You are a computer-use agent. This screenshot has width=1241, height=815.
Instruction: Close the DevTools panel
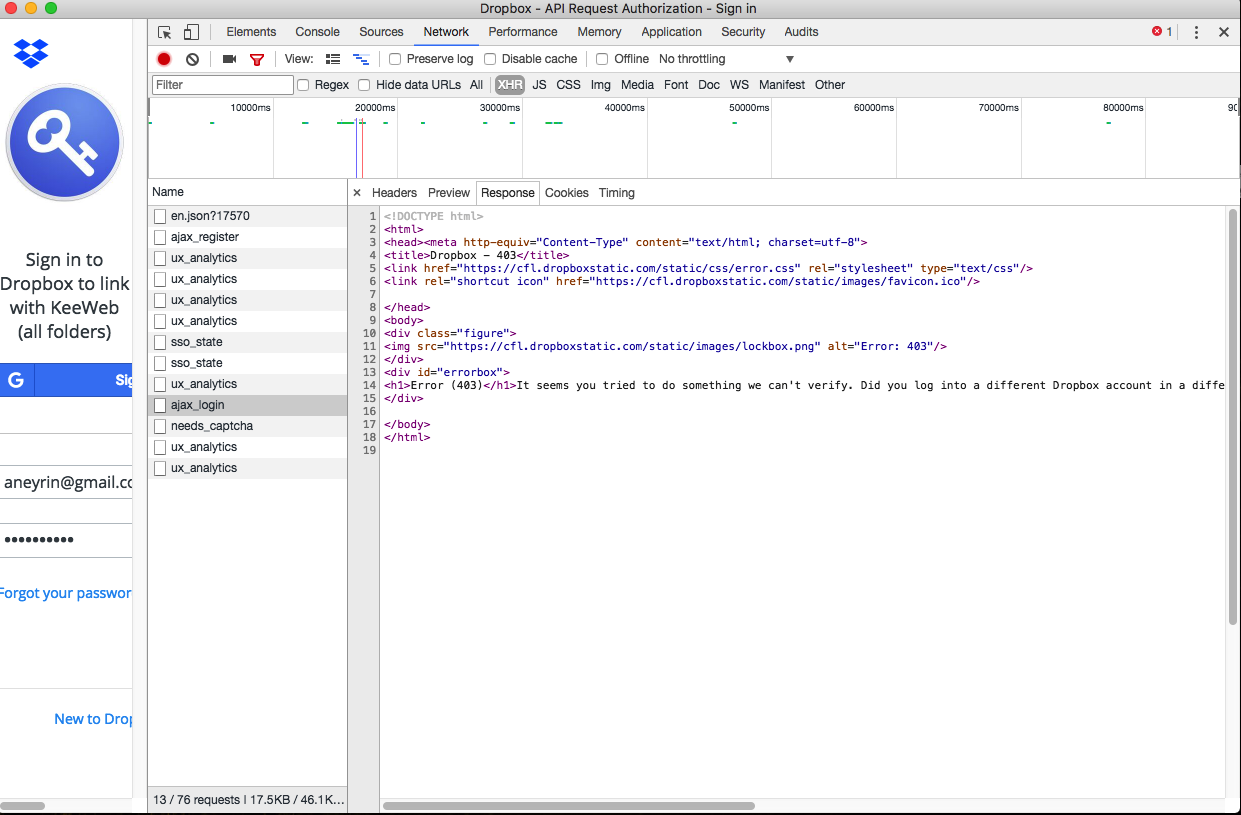point(1223,32)
